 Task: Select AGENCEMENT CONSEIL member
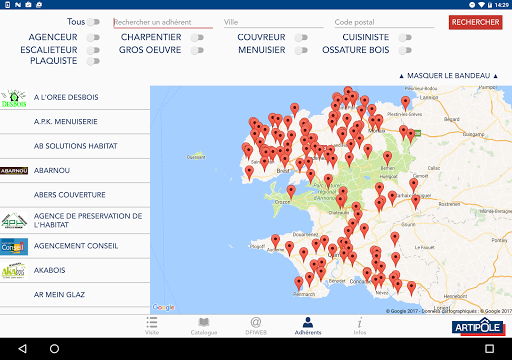click(x=75, y=246)
